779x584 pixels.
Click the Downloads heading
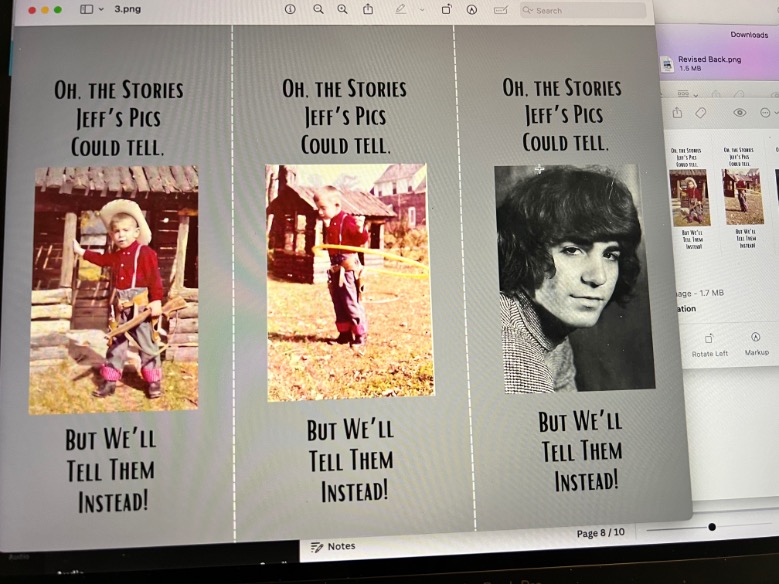(749, 34)
